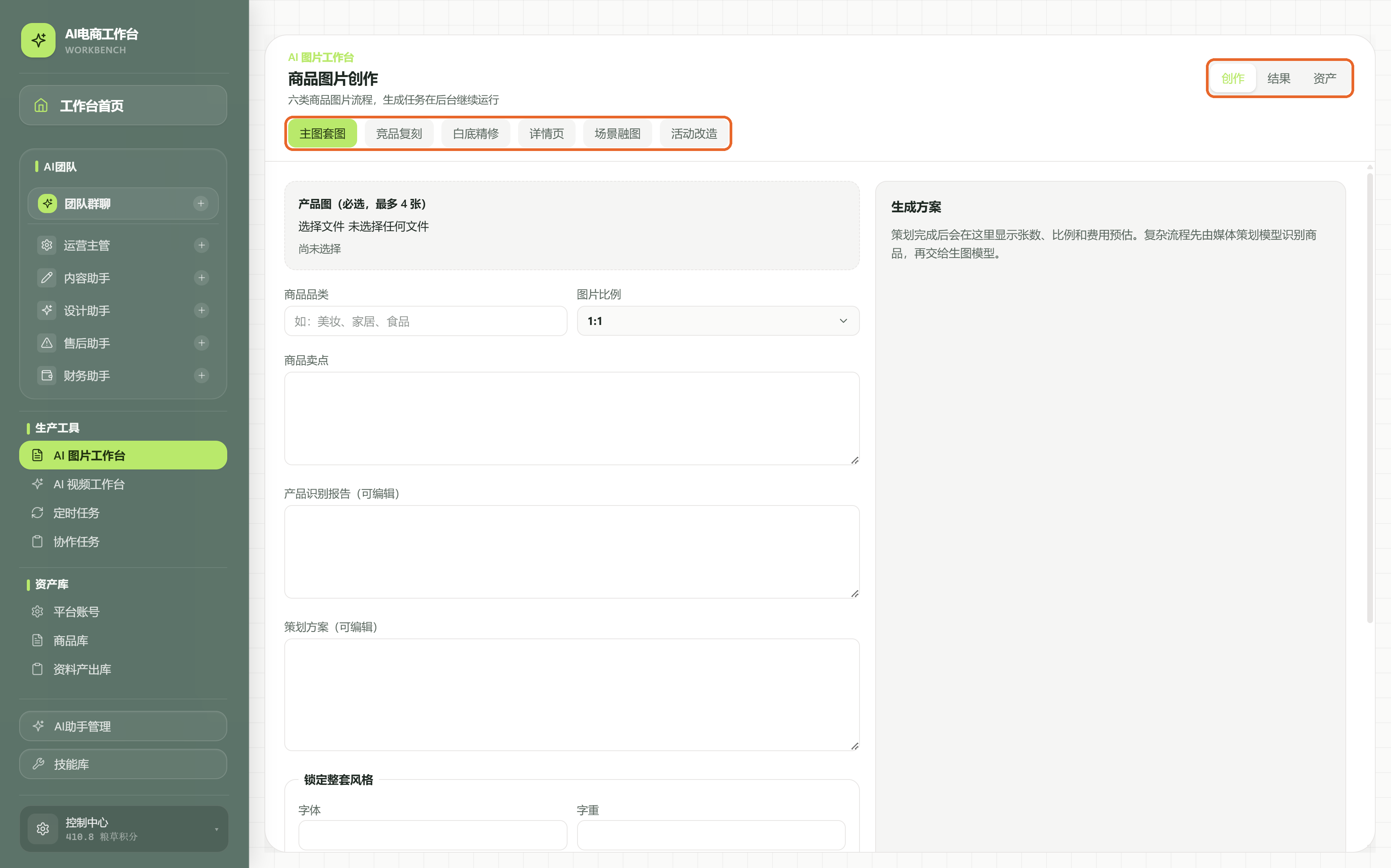Open the 场景融图 tab
The width and height of the screenshot is (1391, 868).
pyautogui.click(x=617, y=134)
